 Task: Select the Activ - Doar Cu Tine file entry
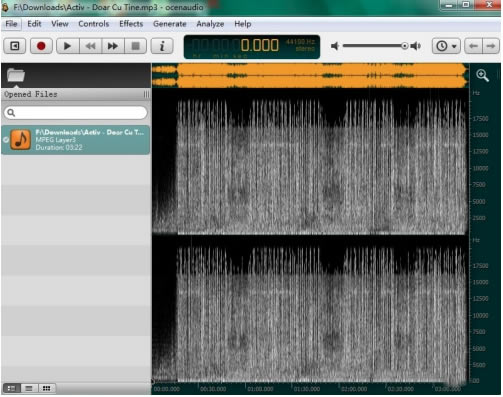pyautogui.click(x=76, y=140)
